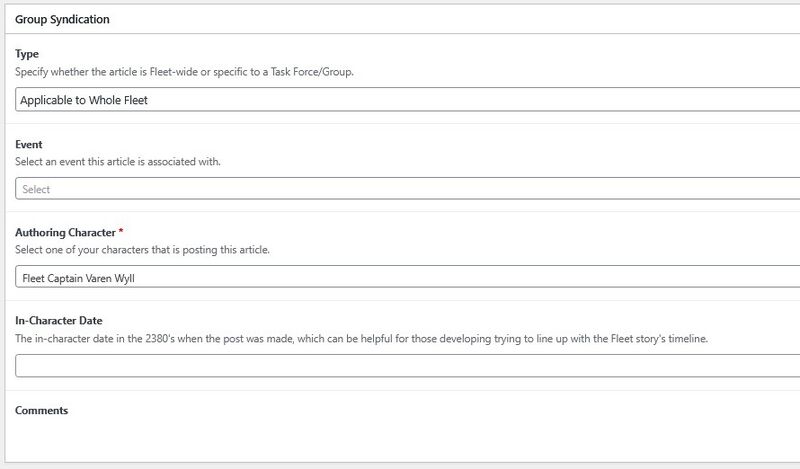Click the In-Character Date timeline description
This screenshot has width=800, height=469.
tap(361, 339)
